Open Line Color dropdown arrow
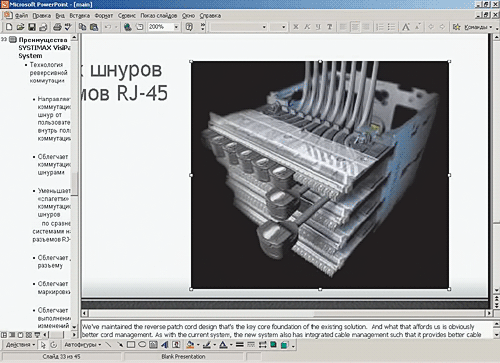This screenshot has height=363, width=500. [214, 345]
